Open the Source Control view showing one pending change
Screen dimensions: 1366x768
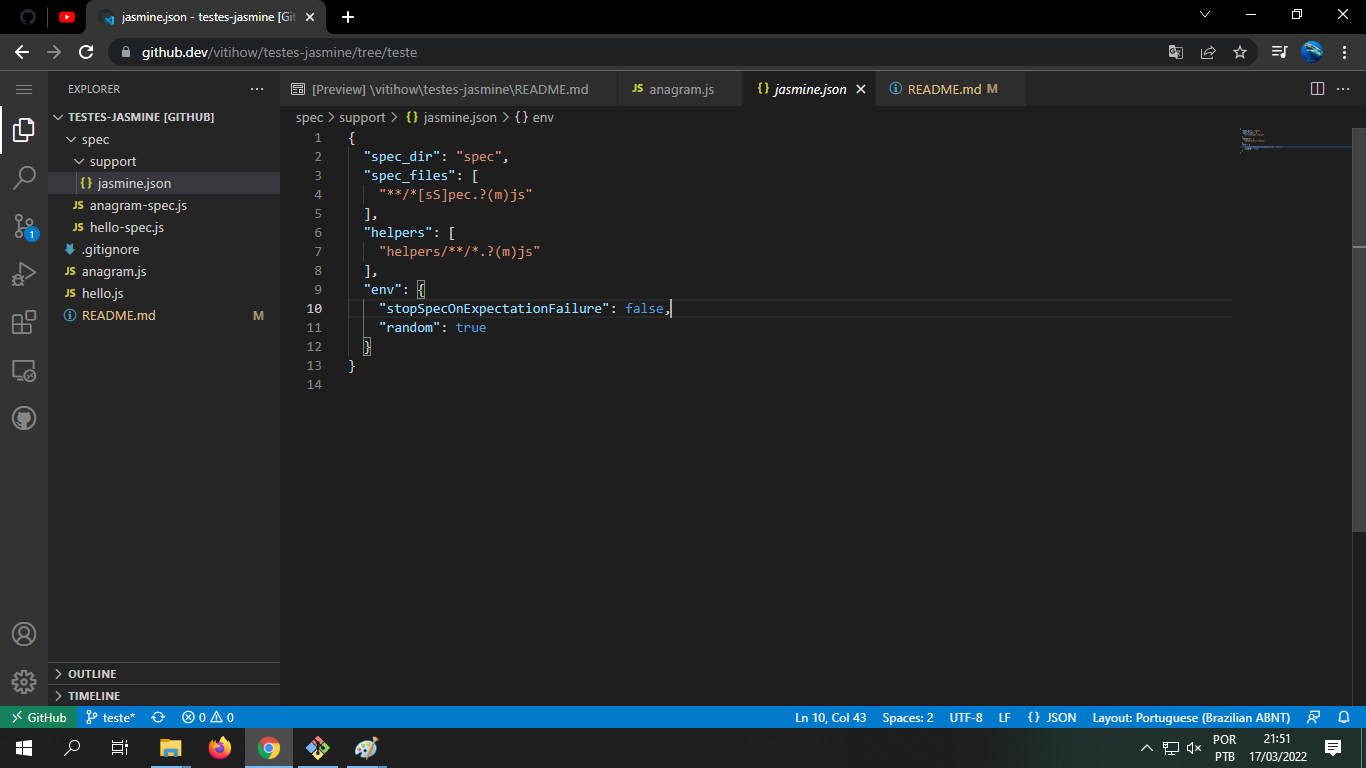click(24, 225)
